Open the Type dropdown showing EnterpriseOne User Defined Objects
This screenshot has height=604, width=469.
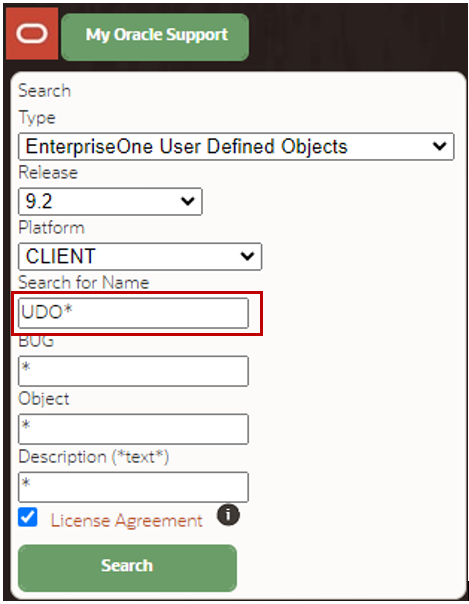pos(236,146)
